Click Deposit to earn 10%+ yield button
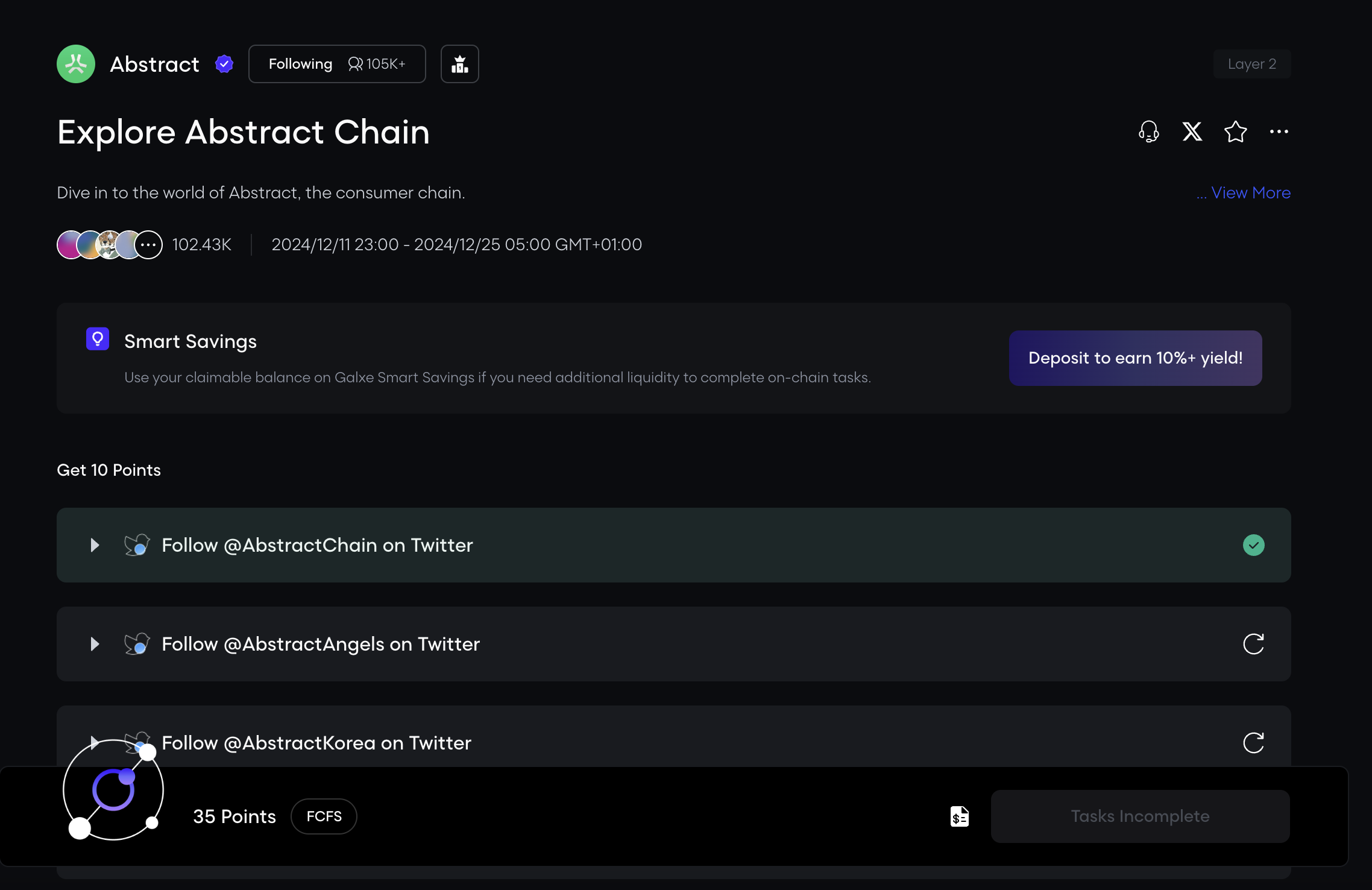 coord(1135,358)
